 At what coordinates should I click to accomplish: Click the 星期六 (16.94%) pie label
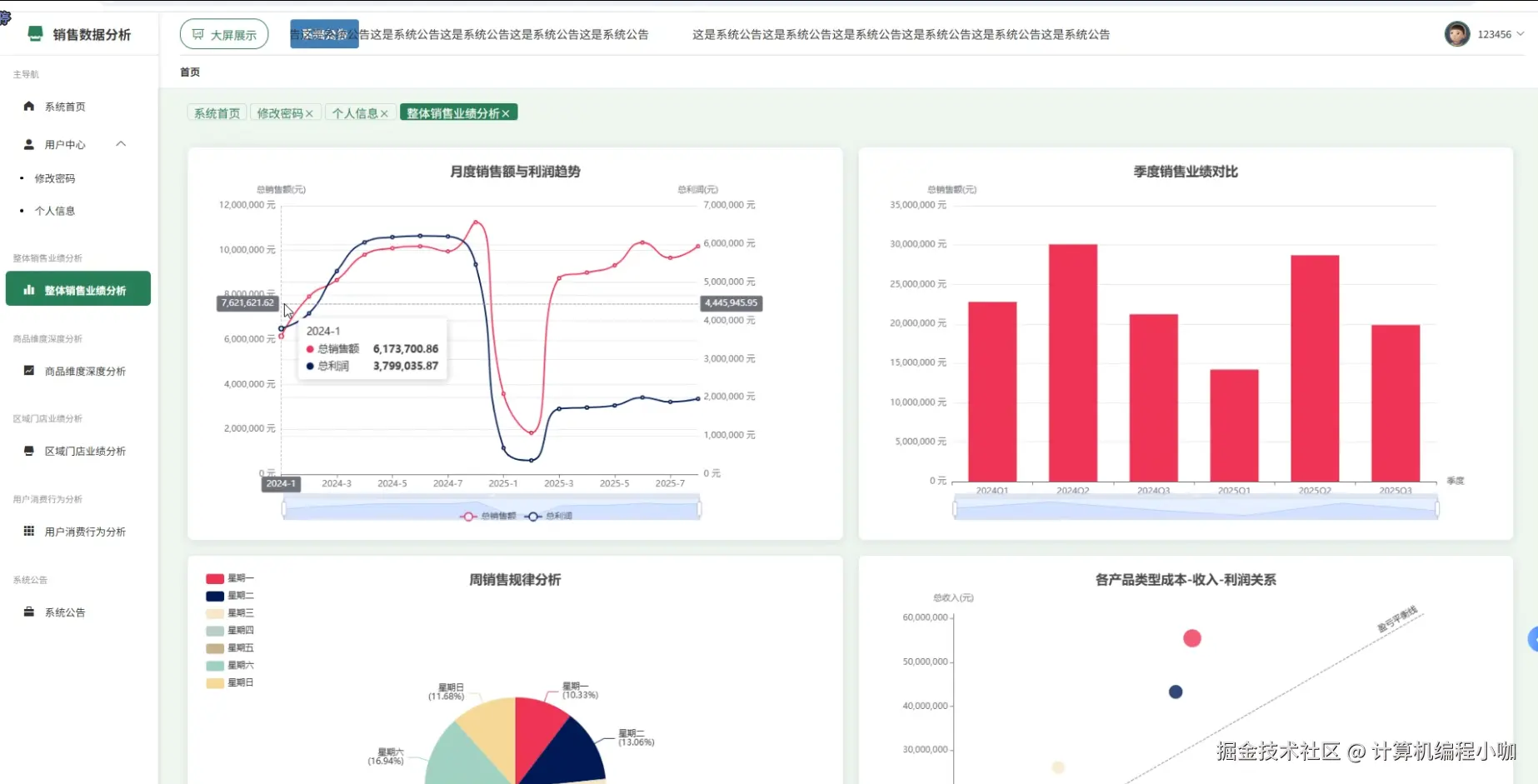pos(387,757)
